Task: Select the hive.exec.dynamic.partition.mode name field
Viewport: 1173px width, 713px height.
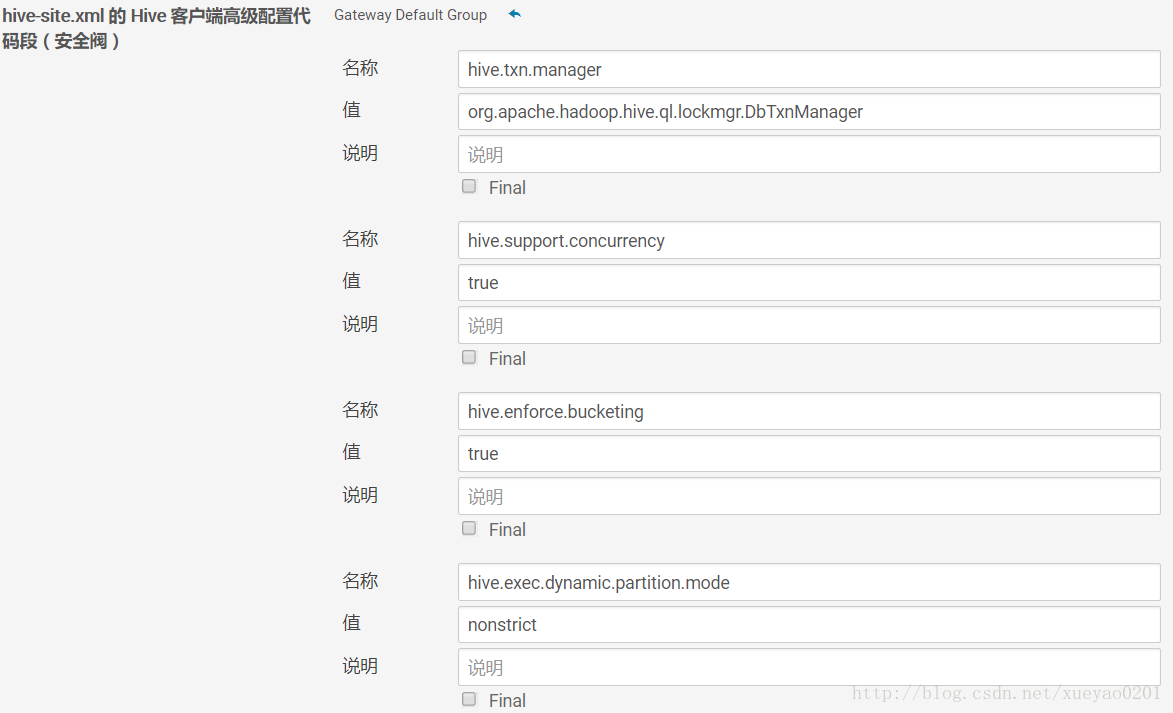Action: [x=808, y=583]
